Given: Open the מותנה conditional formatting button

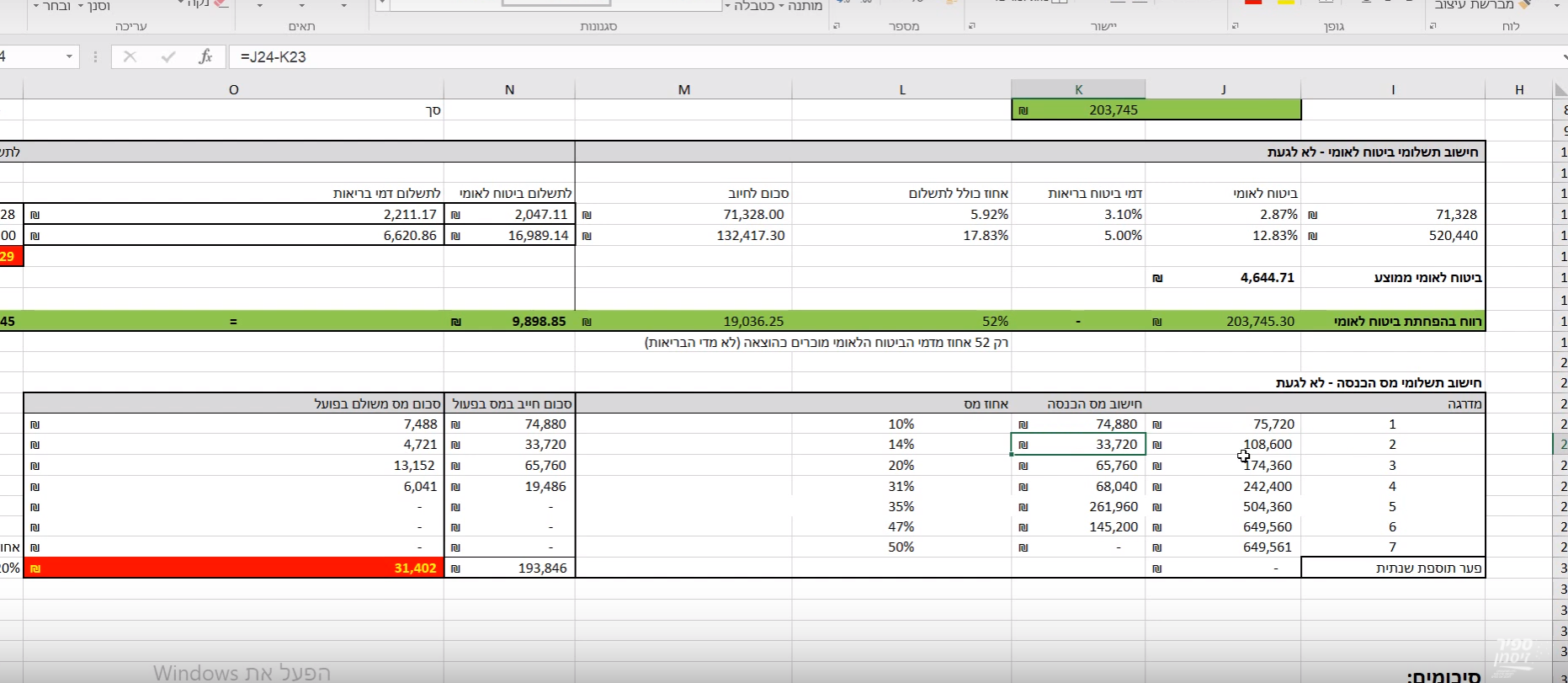Looking at the screenshot, I should tap(805, 6).
